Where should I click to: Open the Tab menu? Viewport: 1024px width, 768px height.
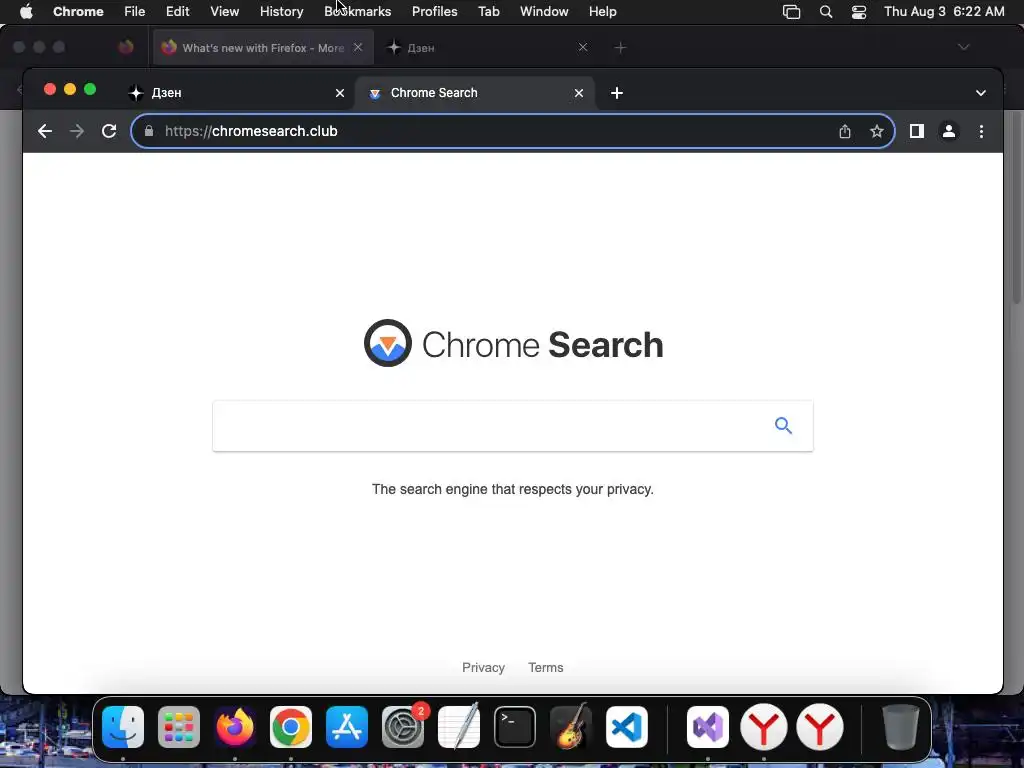[488, 12]
